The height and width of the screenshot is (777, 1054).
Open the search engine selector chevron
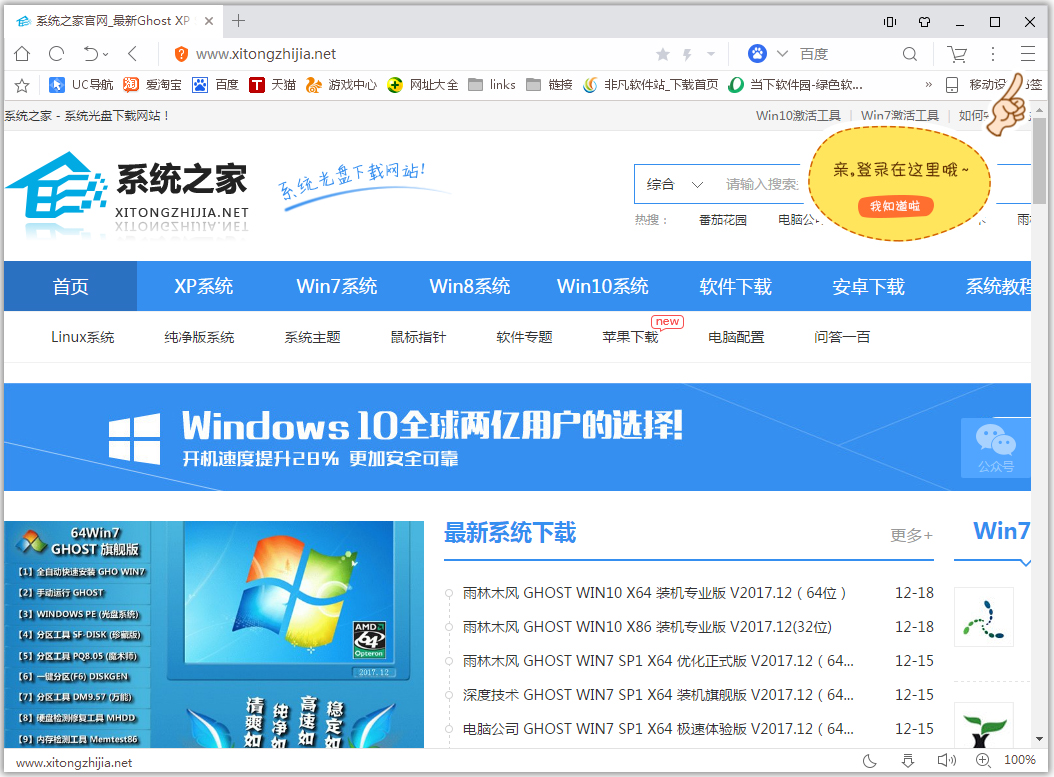coord(782,54)
